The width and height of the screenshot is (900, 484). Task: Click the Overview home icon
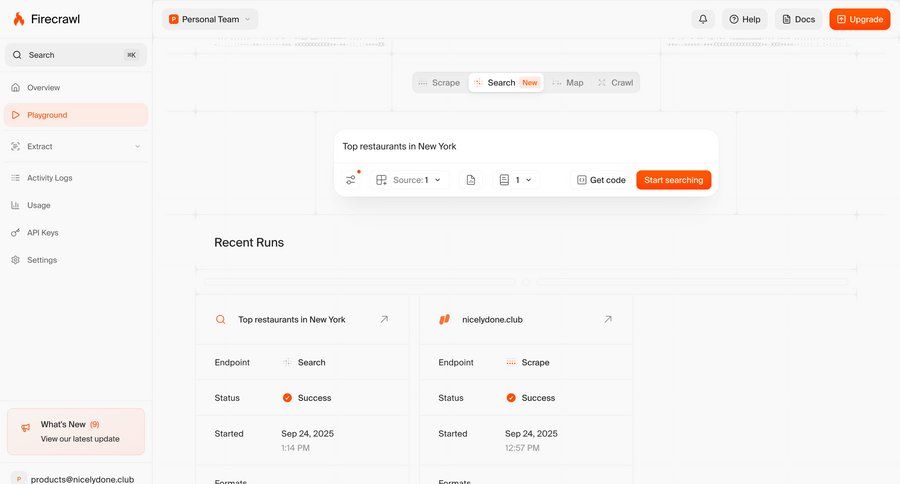15,87
